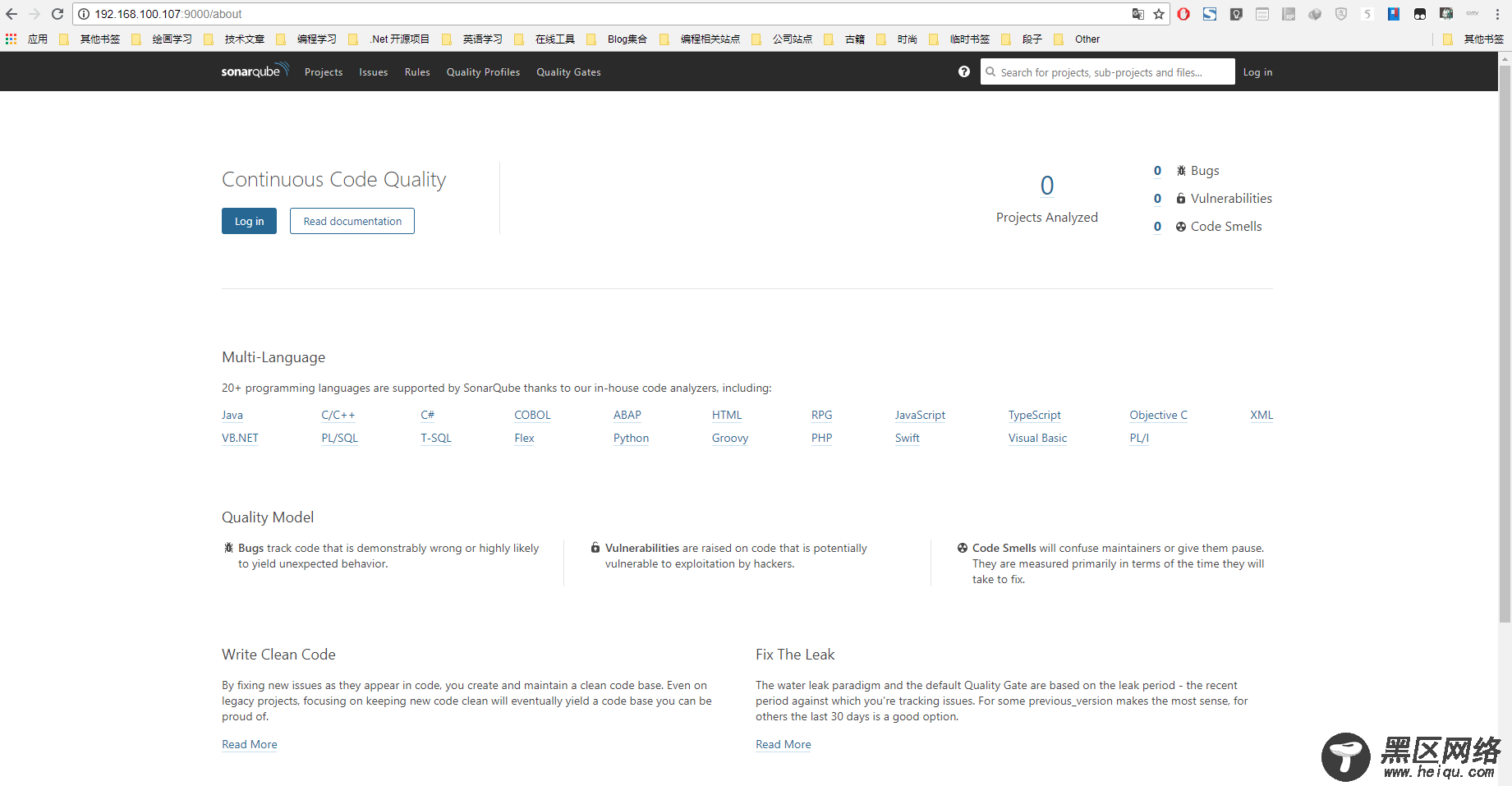This screenshot has width=1512, height=786.
Task: Click the gray card window extension icon
Action: pyautogui.click(x=1262, y=14)
